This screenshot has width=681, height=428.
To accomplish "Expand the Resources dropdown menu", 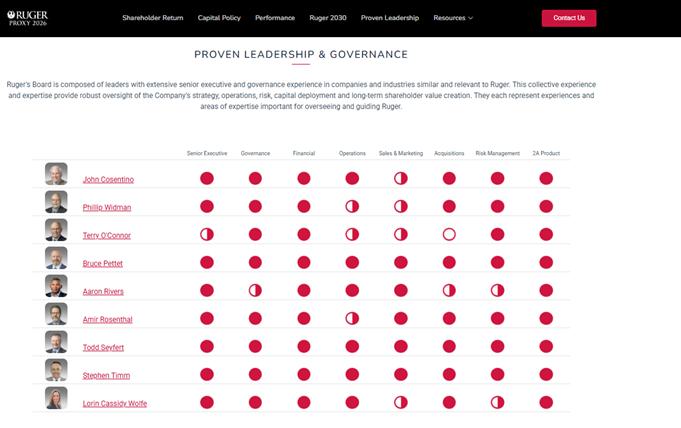I will point(453,18).
